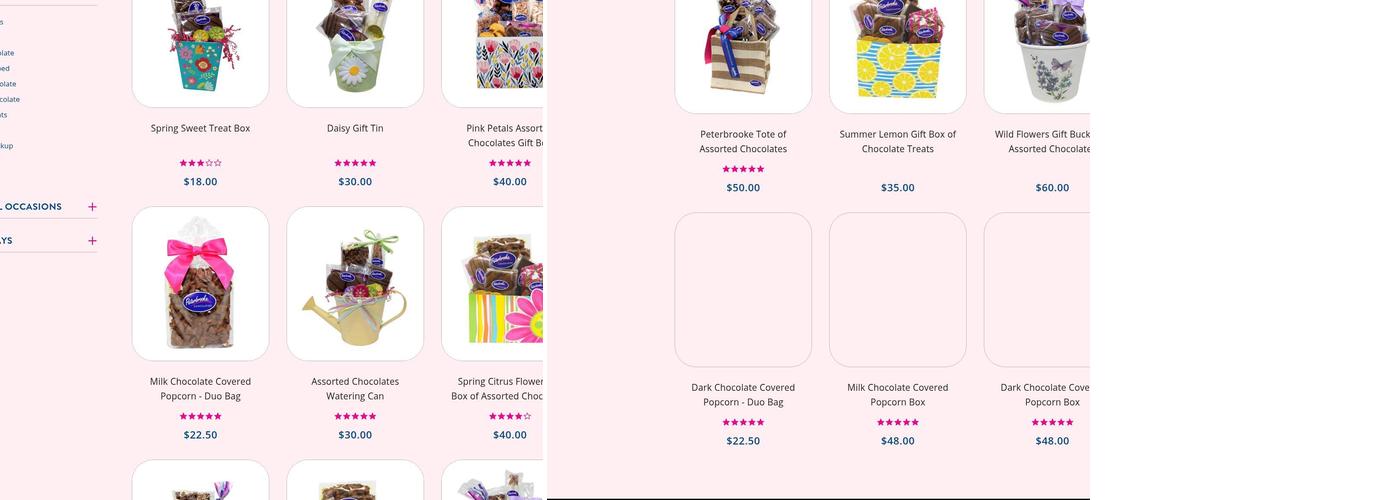This screenshot has width=1400, height=500.
Task: Open empty placeholder for Milk Chocolate Popcorn Box
Action: [898, 290]
